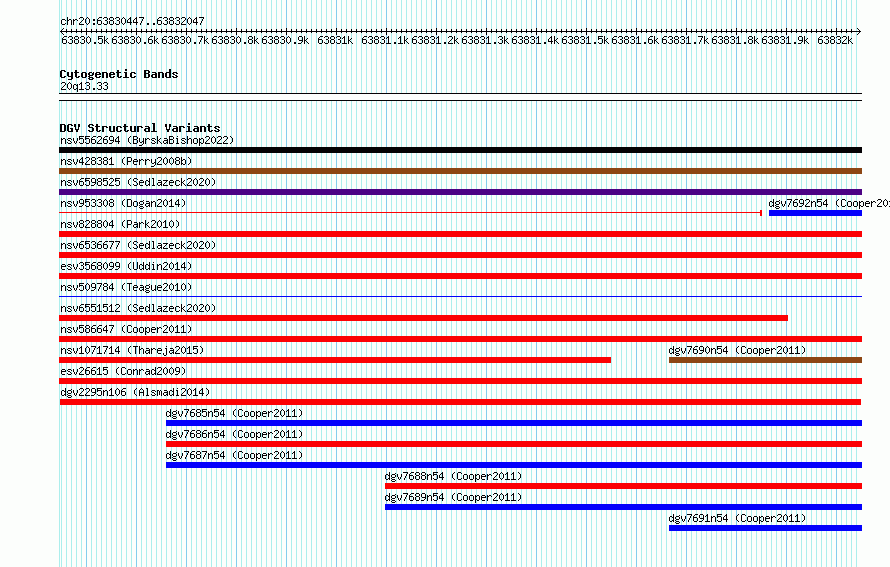Screen dimensions: 890x567
Task: Click the red esv26615 variant bar
Action: 460,381
